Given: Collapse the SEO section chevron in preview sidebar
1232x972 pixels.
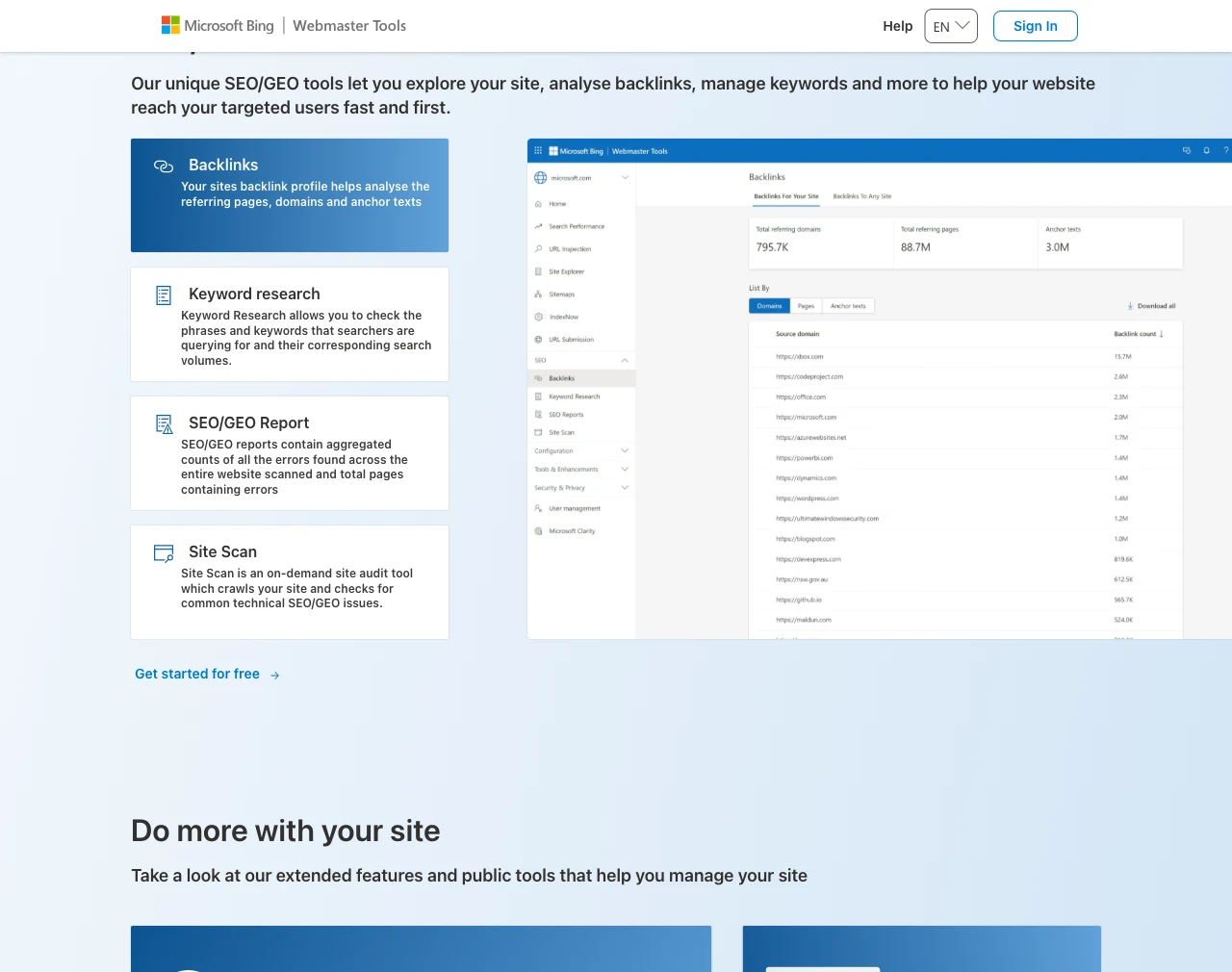Looking at the screenshot, I should point(625,360).
